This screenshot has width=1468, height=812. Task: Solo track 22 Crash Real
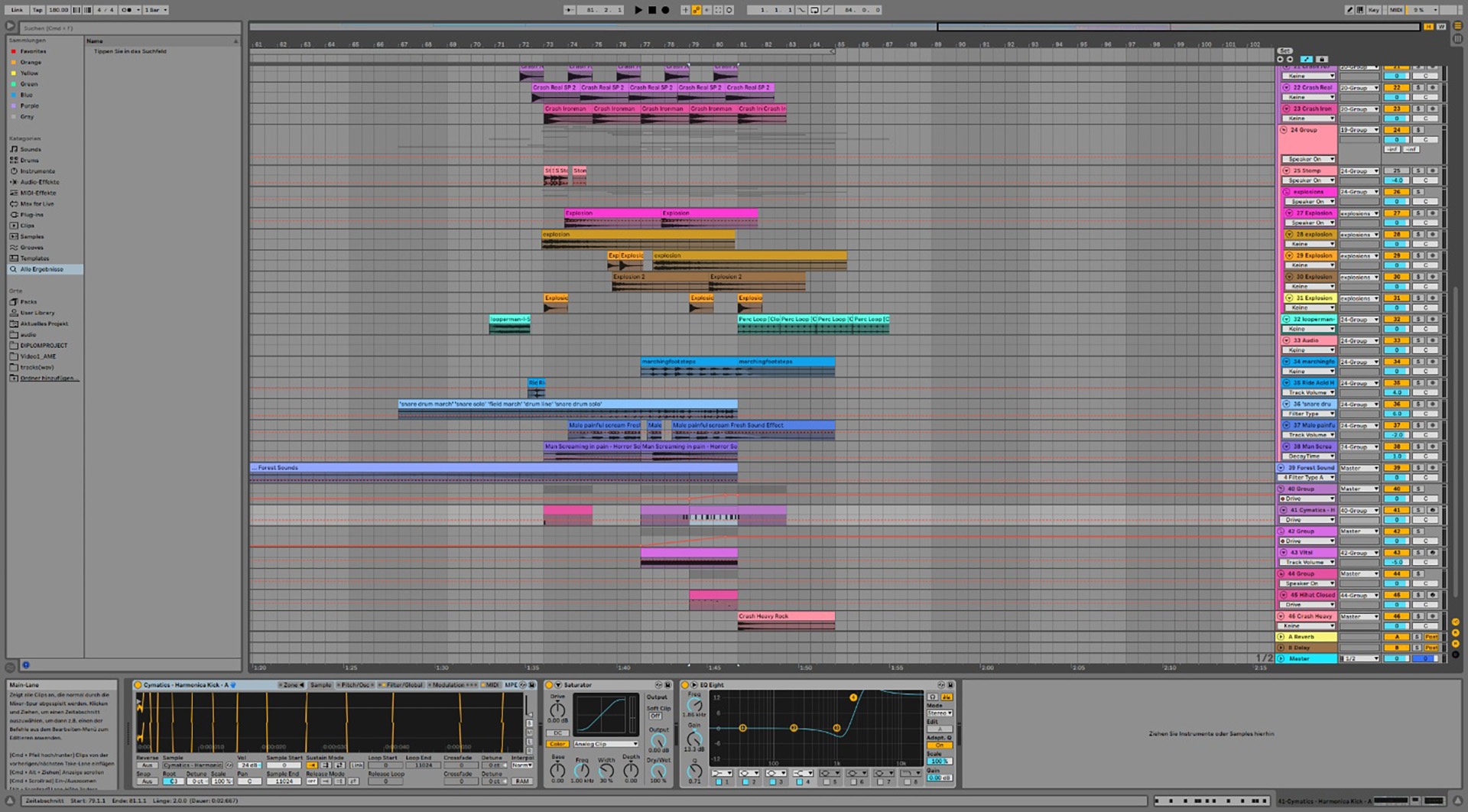[1418, 88]
